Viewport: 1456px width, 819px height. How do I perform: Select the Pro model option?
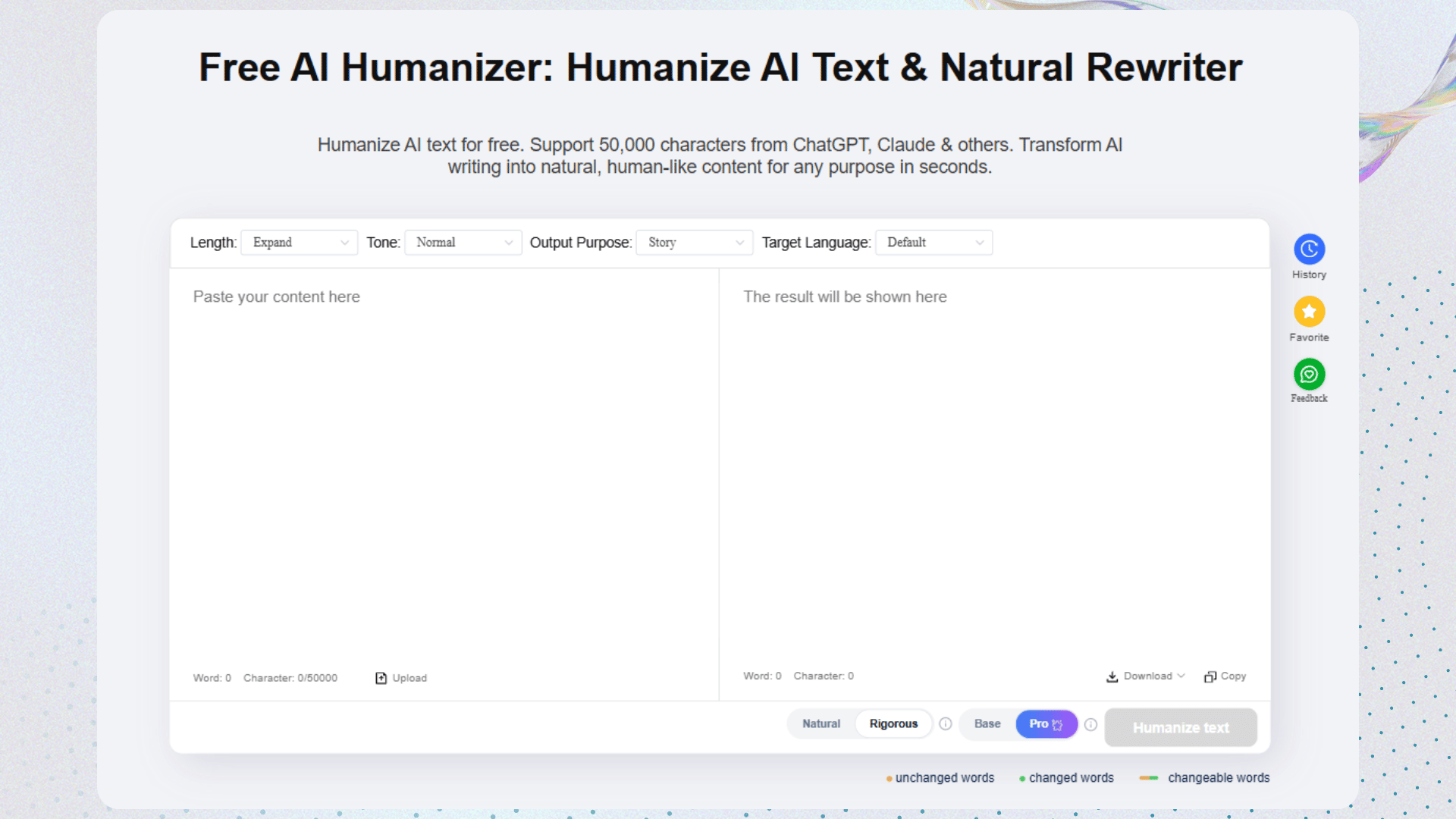(1046, 724)
